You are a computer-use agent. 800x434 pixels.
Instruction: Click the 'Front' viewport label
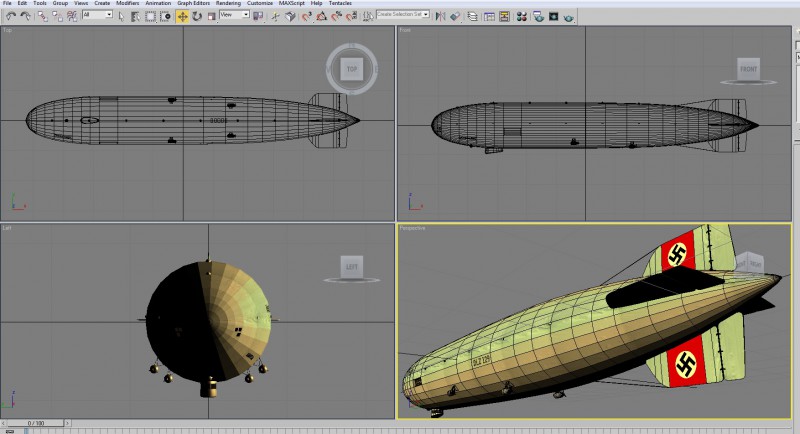(x=405, y=30)
